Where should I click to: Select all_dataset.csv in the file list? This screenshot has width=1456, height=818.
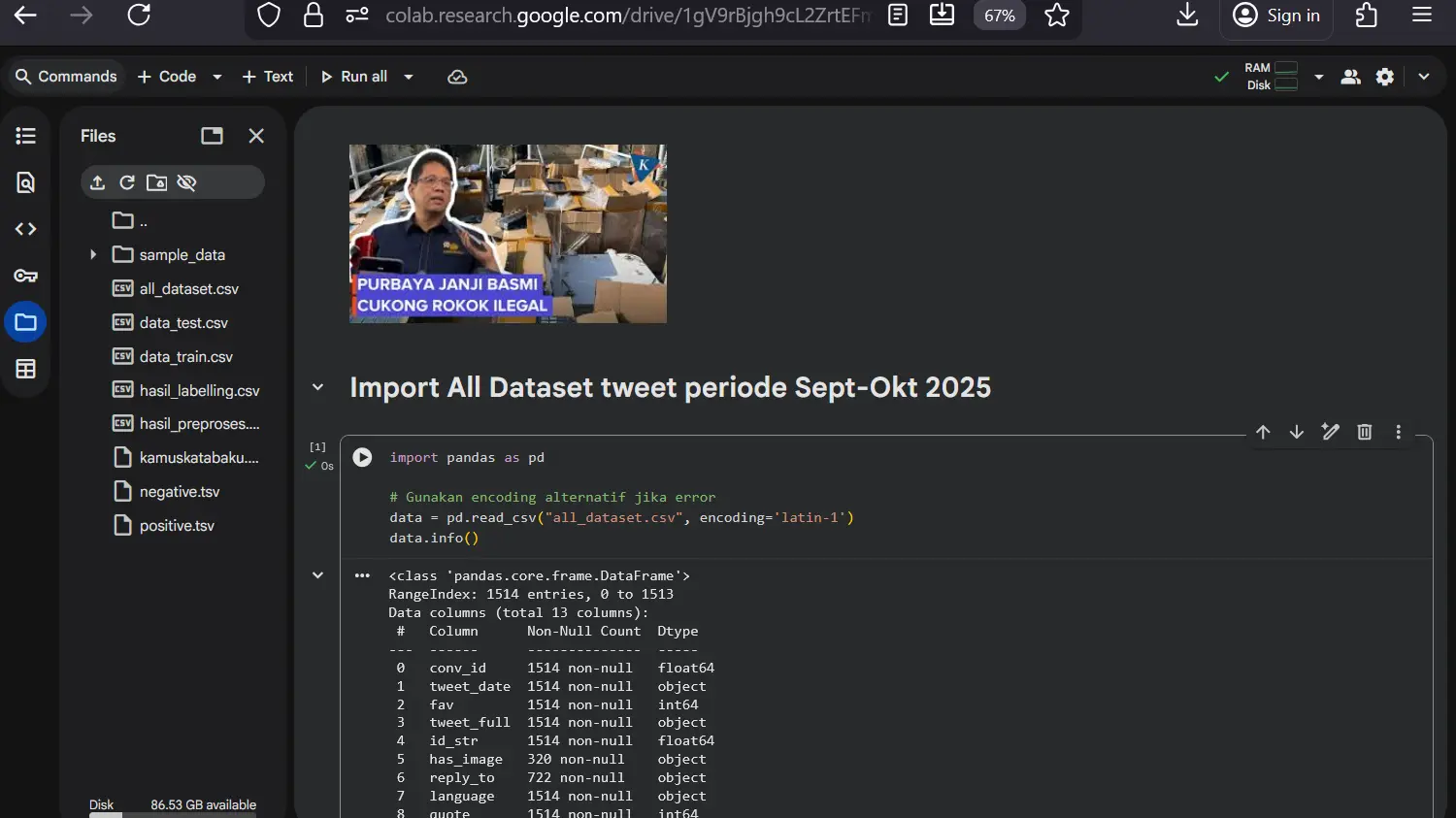[x=187, y=288]
